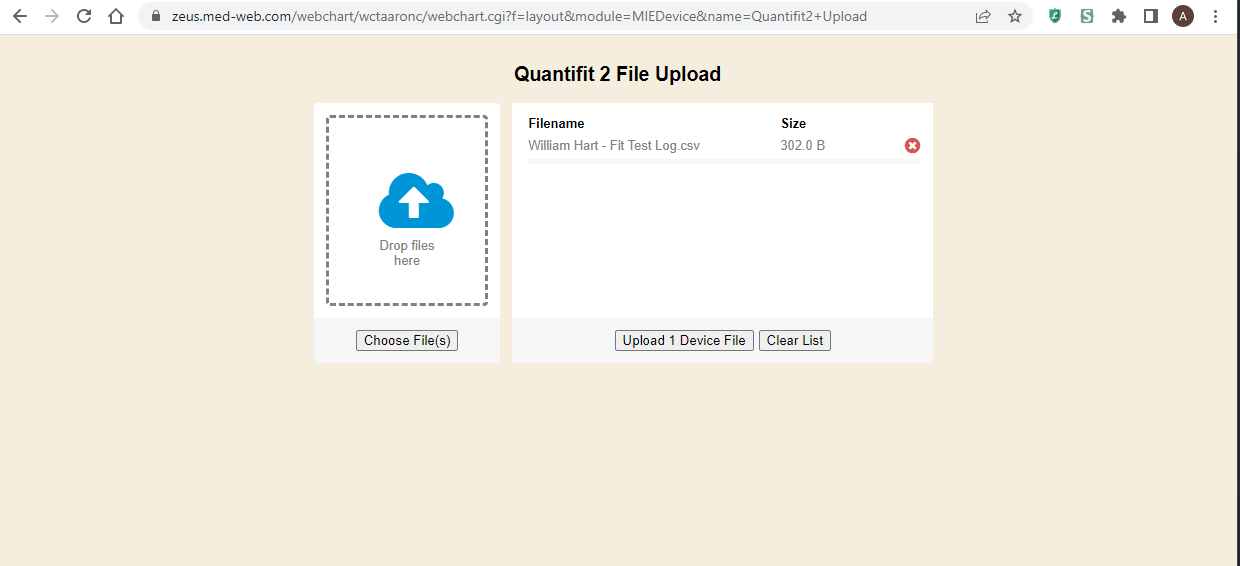This screenshot has height=566, width=1240.
Task: Click the Size column header
Action: 793,124
